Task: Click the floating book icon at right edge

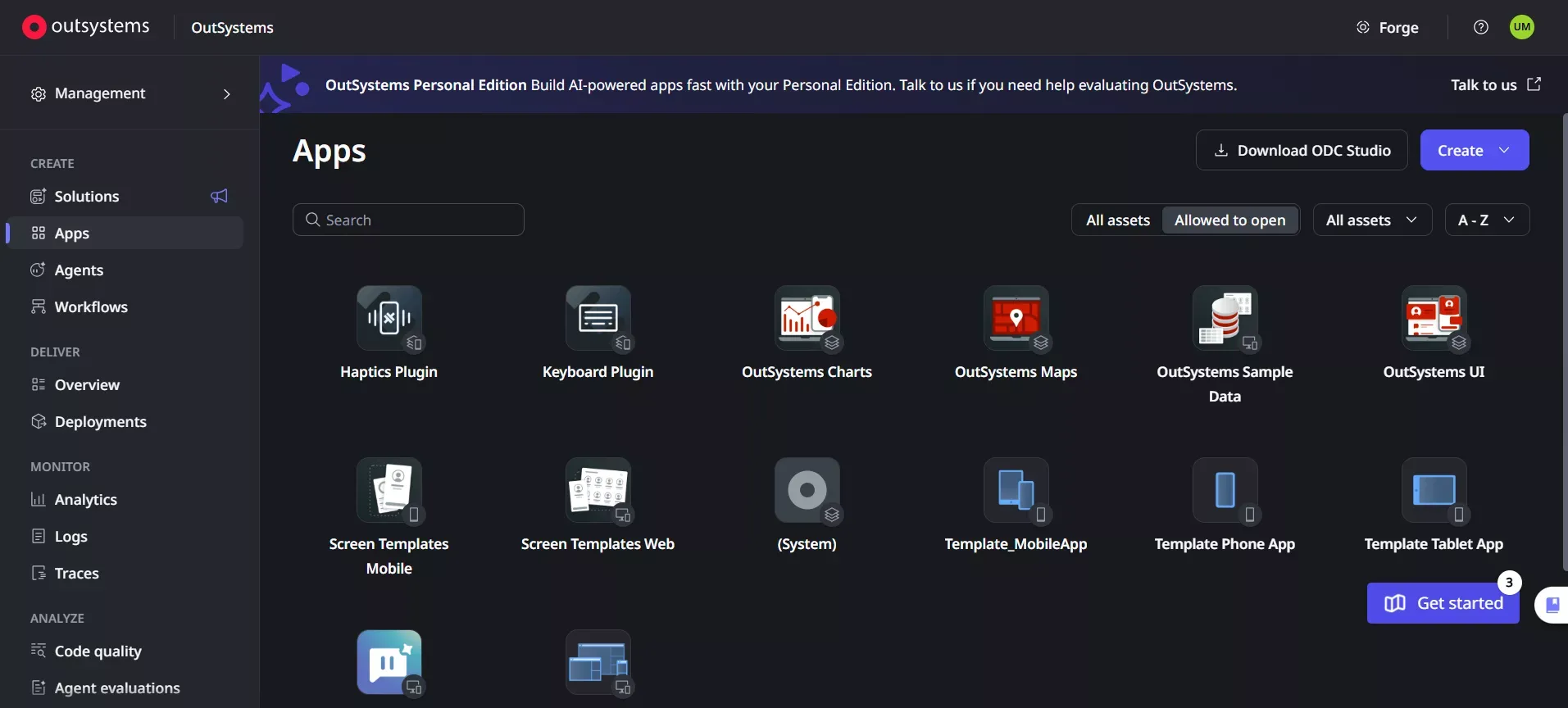Action: point(1552,605)
